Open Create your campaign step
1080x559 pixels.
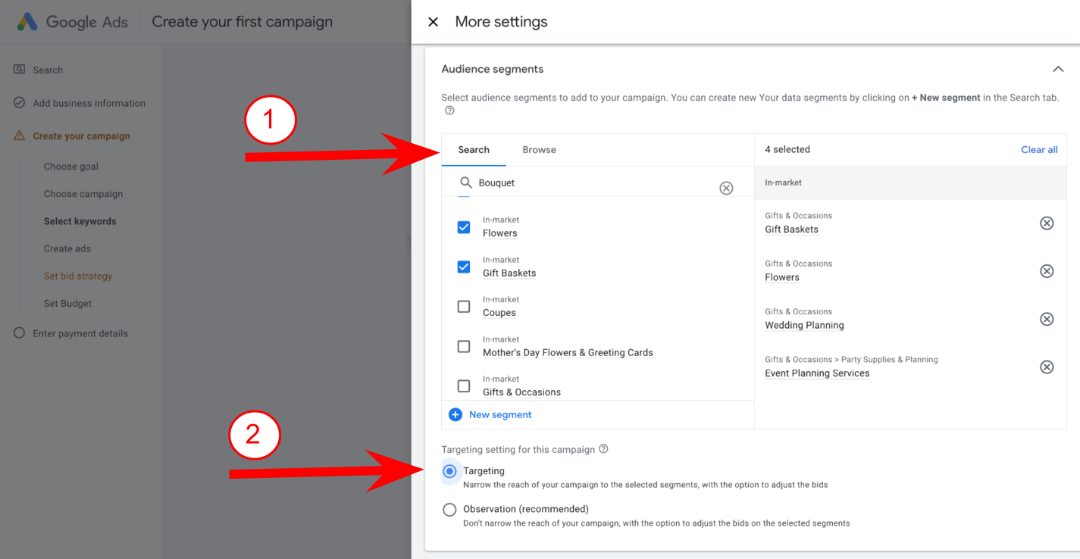pos(81,136)
